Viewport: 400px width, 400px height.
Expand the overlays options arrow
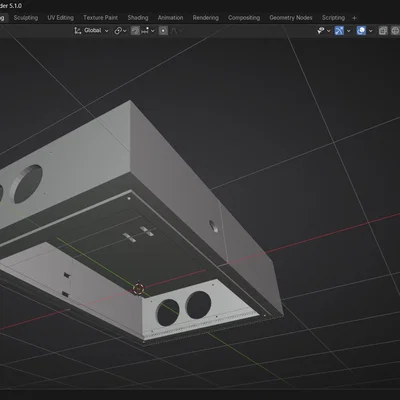pos(370,31)
